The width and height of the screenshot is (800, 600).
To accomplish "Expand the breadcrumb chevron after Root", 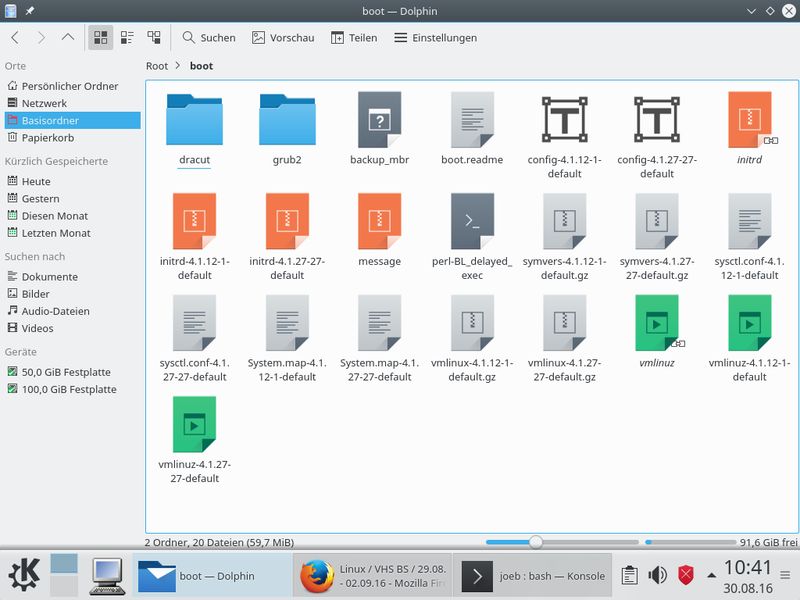I will point(178,66).
